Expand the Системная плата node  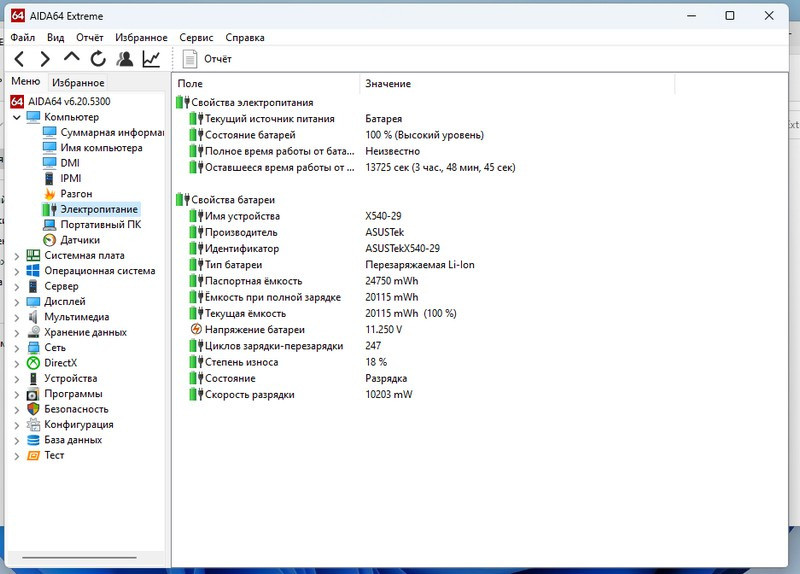pyautogui.click(x=16, y=255)
